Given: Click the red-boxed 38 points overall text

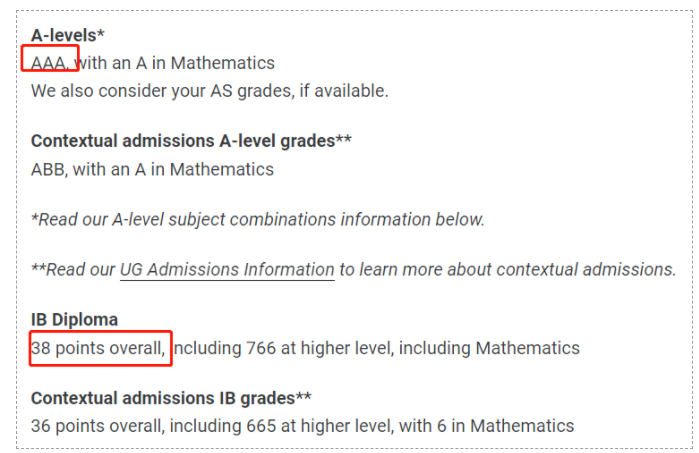Looking at the screenshot, I should pyautogui.click(x=98, y=348).
